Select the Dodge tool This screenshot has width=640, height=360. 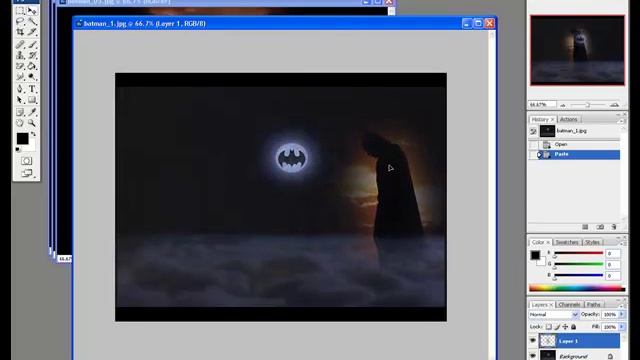(32, 77)
